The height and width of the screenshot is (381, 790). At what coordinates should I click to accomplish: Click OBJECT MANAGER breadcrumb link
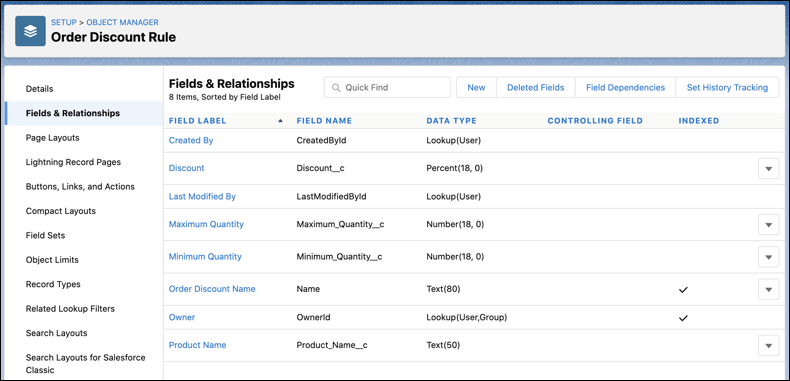pyautogui.click(x=122, y=22)
